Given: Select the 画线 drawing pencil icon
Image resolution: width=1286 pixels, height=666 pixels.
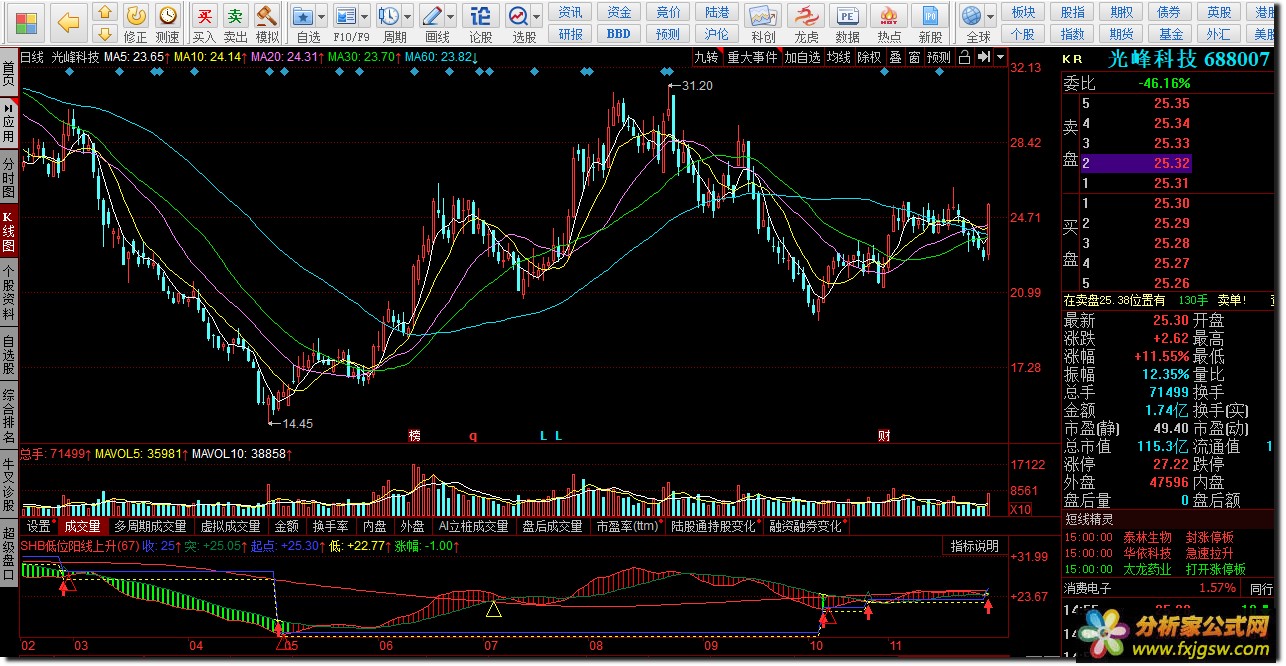Looking at the screenshot, I should 432,16.
